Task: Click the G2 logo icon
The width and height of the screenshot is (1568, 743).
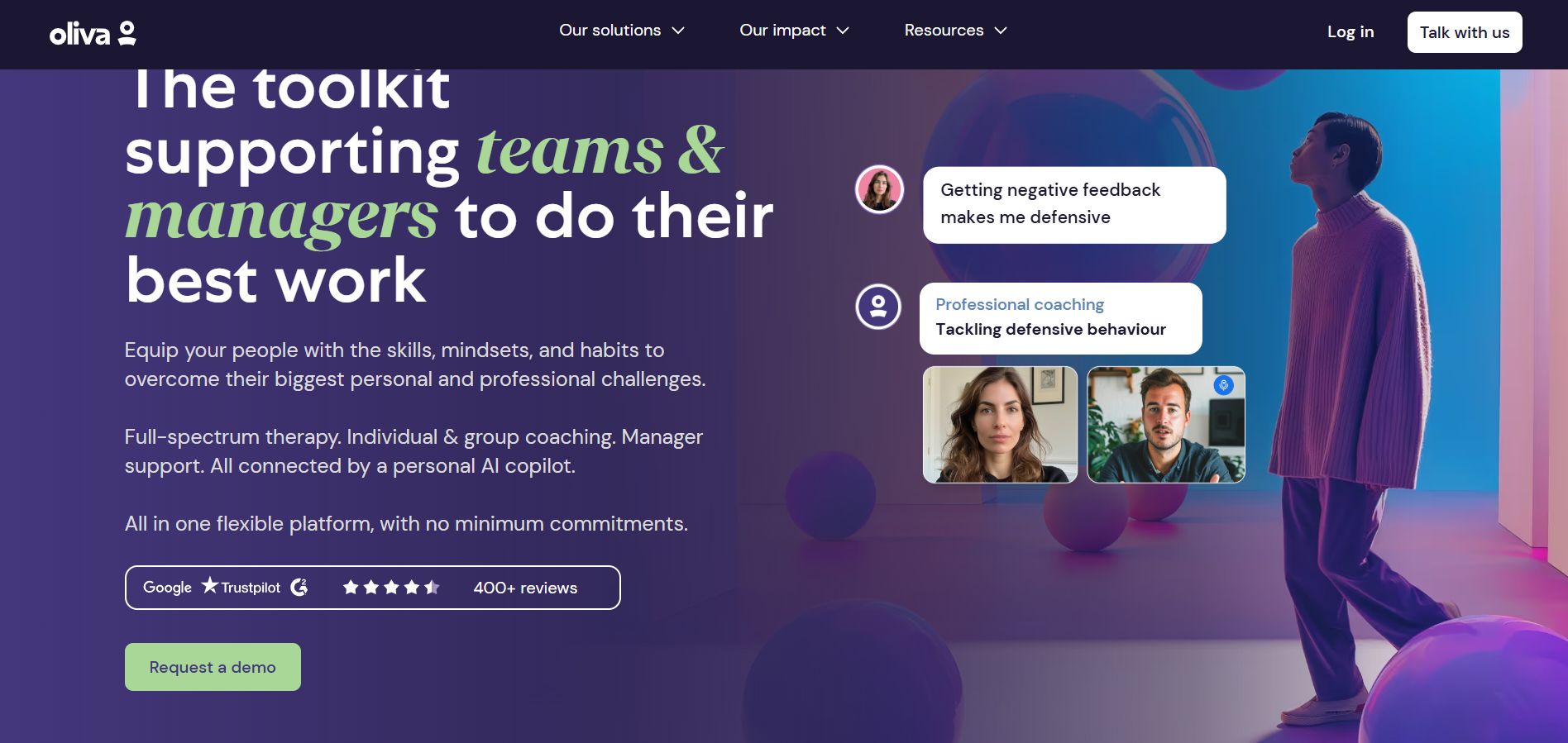Action: point(299,587)
